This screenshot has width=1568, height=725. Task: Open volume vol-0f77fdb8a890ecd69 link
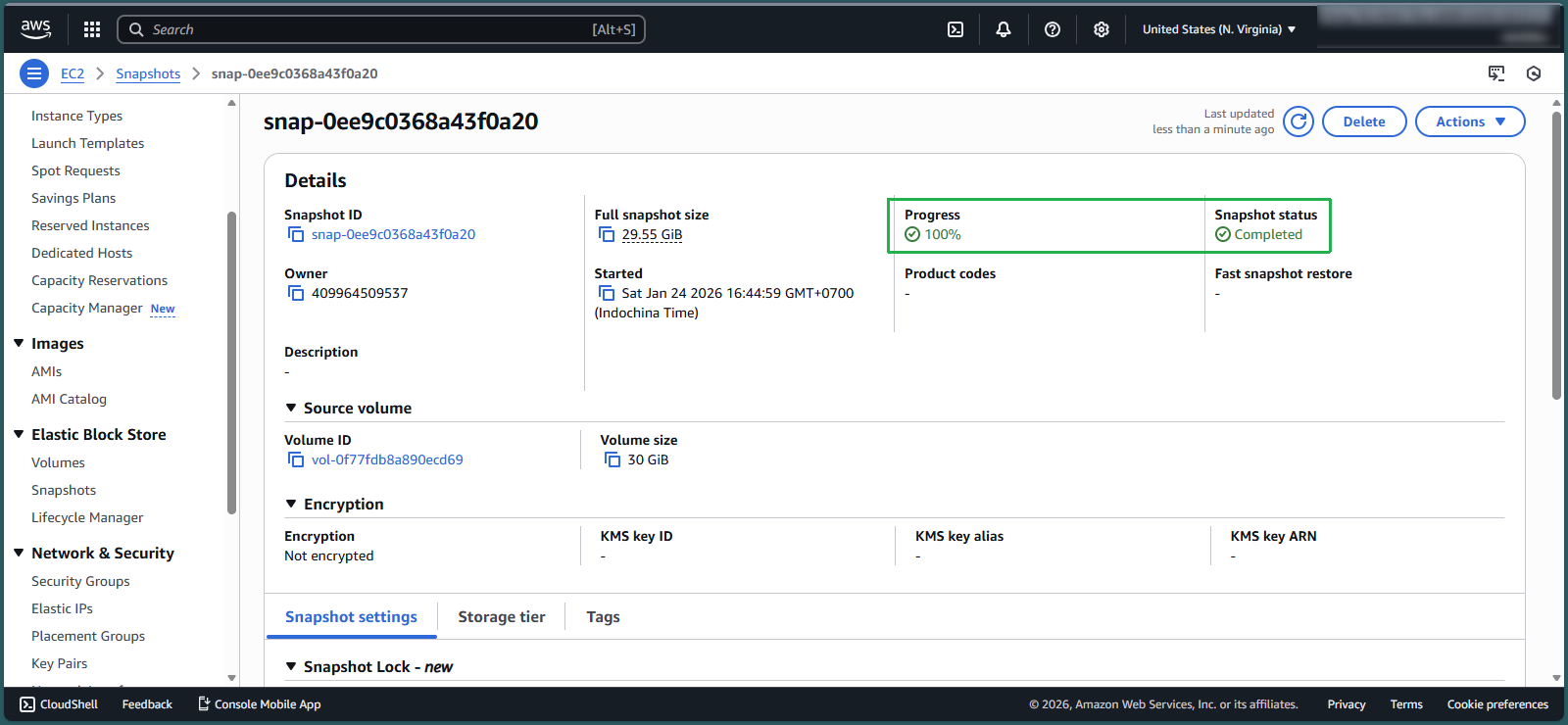coord(387,459)
